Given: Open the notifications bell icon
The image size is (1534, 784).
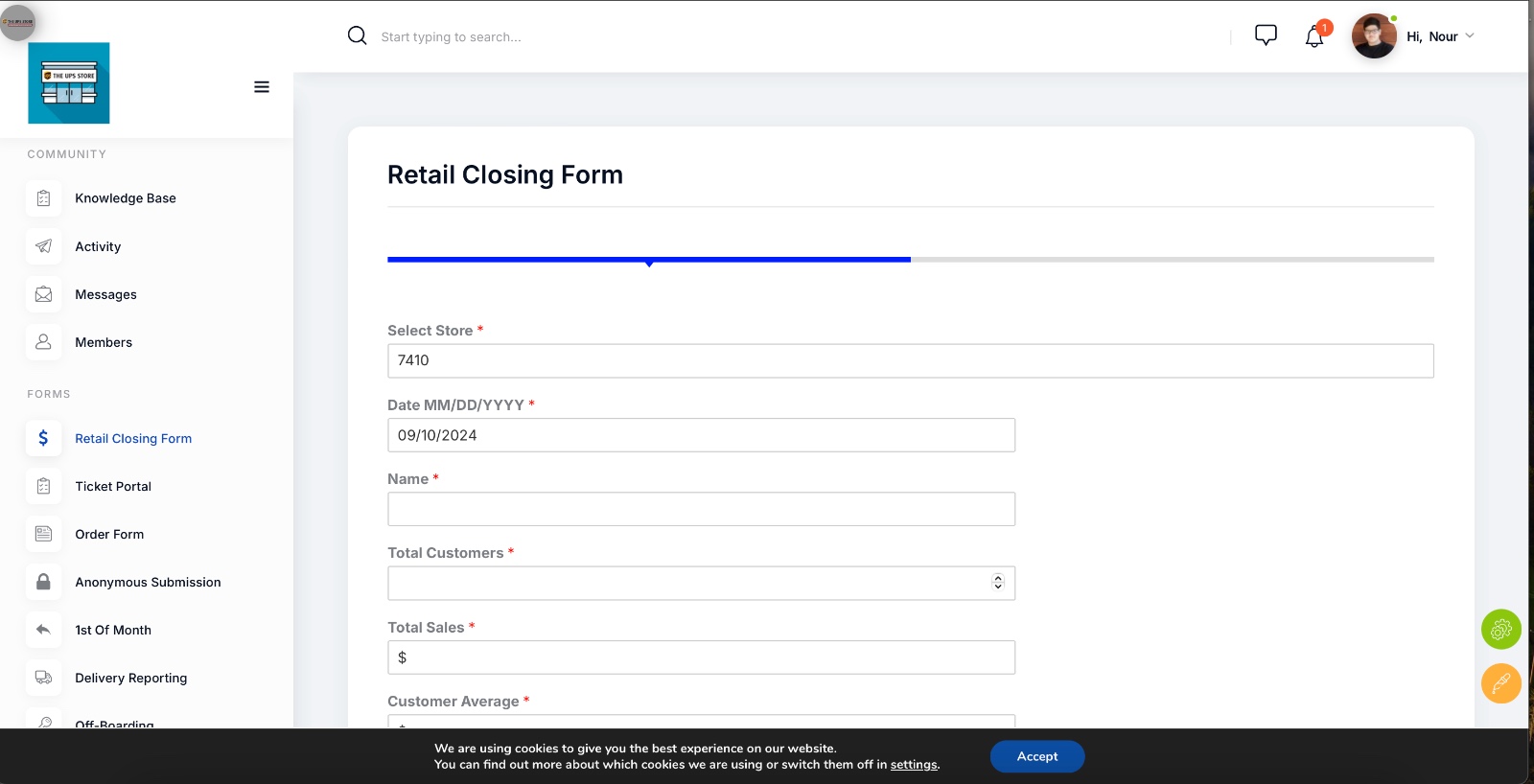Looking at the screenshot, I should point(1314,36).
